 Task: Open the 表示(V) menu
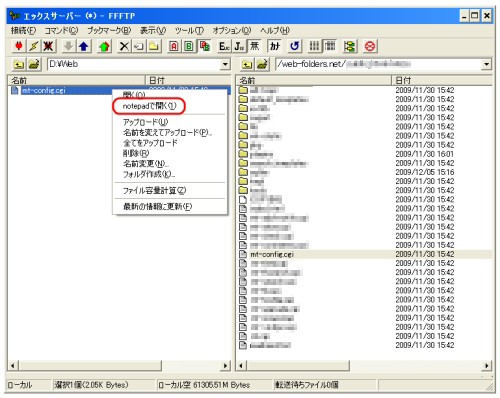tap(153, 31)
